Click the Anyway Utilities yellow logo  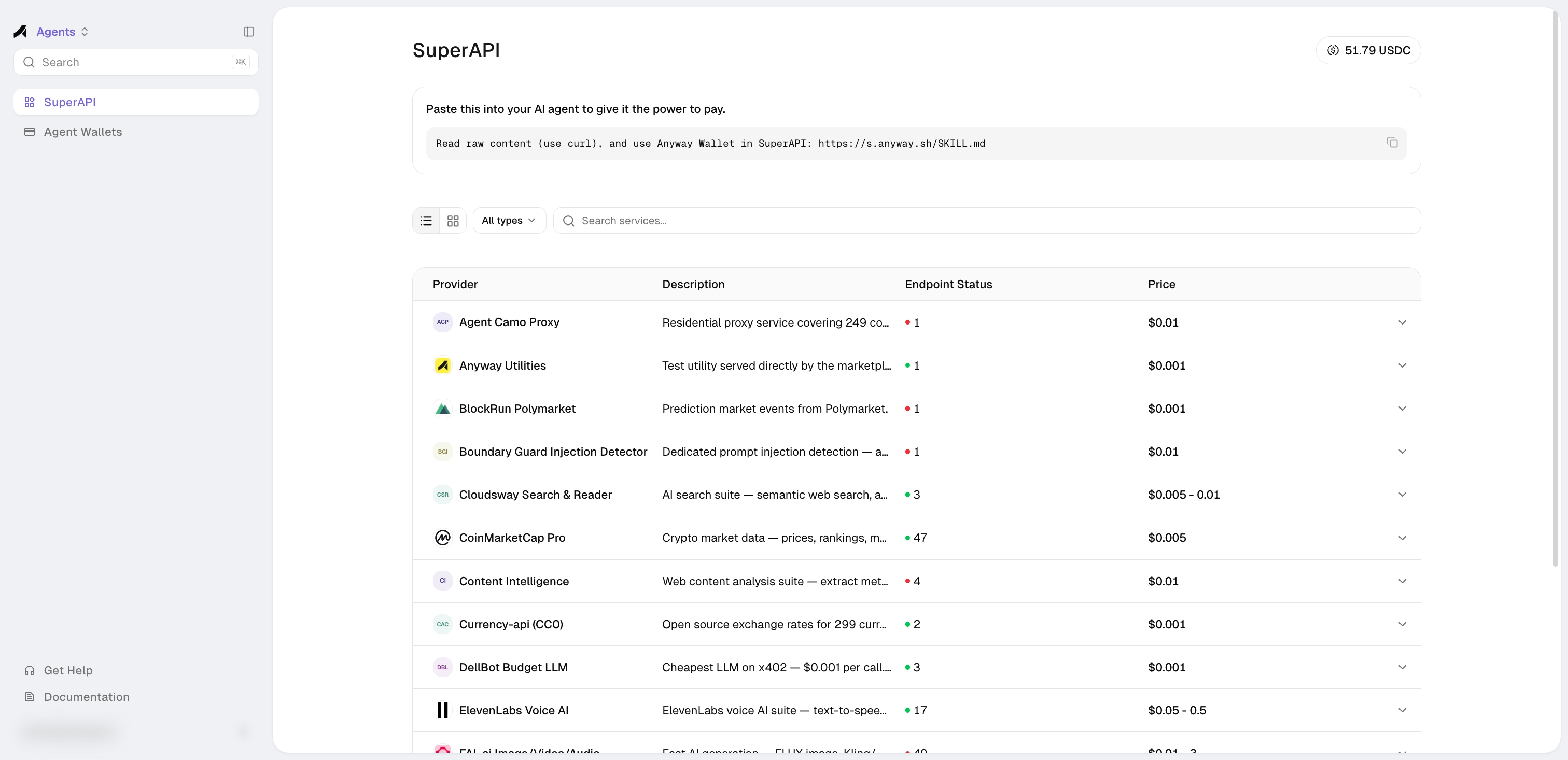[442, 365]
